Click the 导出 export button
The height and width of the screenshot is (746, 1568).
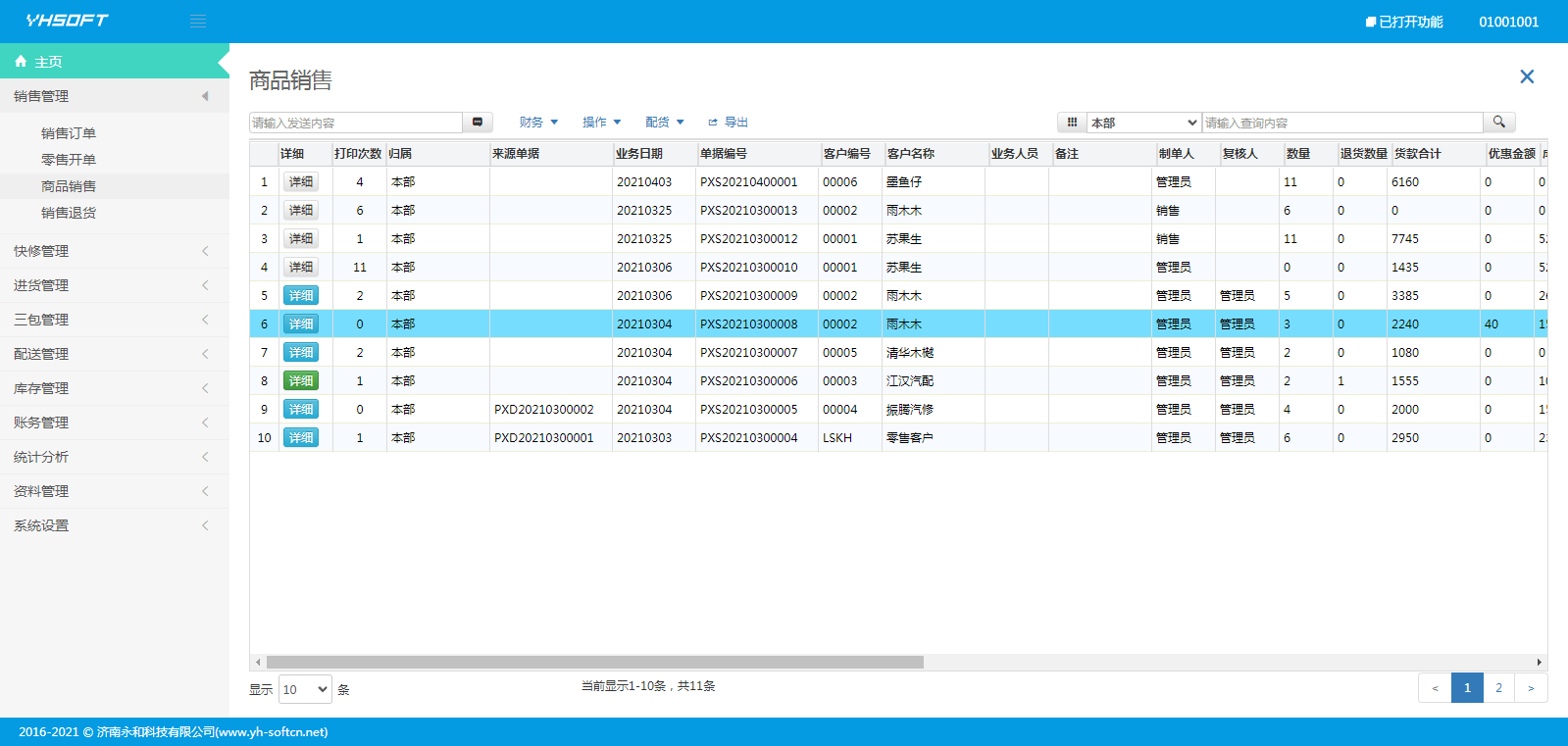tap(728, 123)
